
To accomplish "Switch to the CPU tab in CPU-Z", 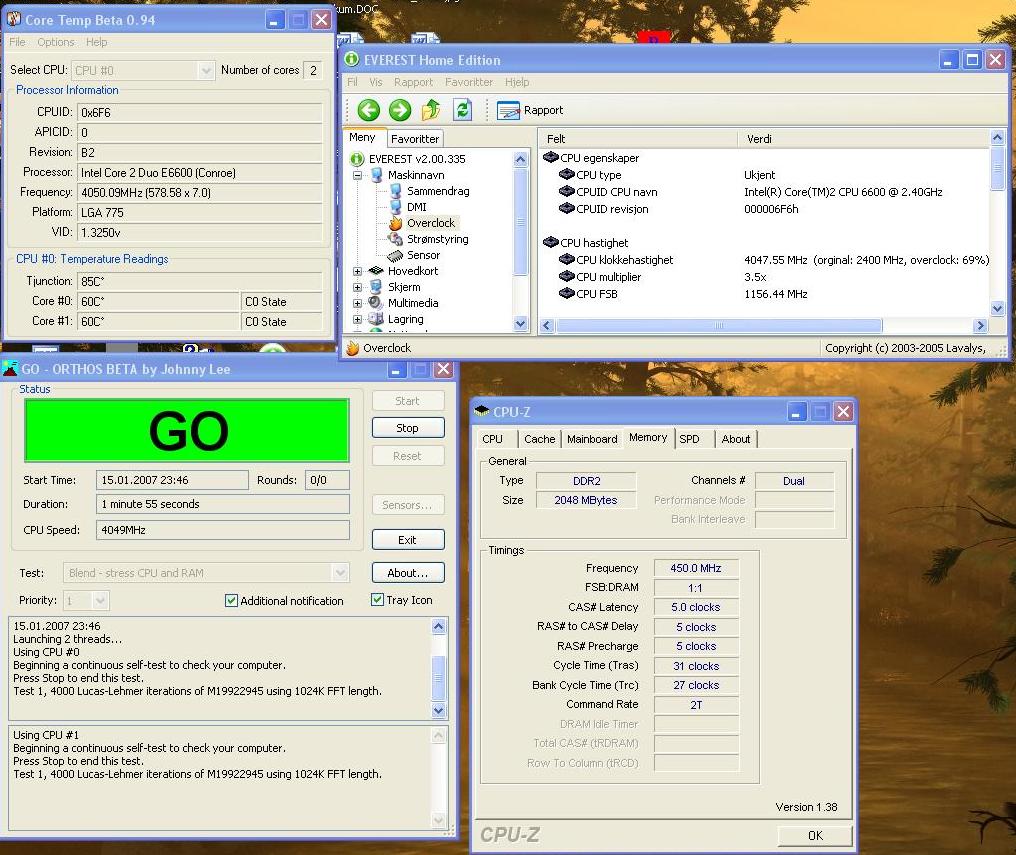I will point(492,439).
